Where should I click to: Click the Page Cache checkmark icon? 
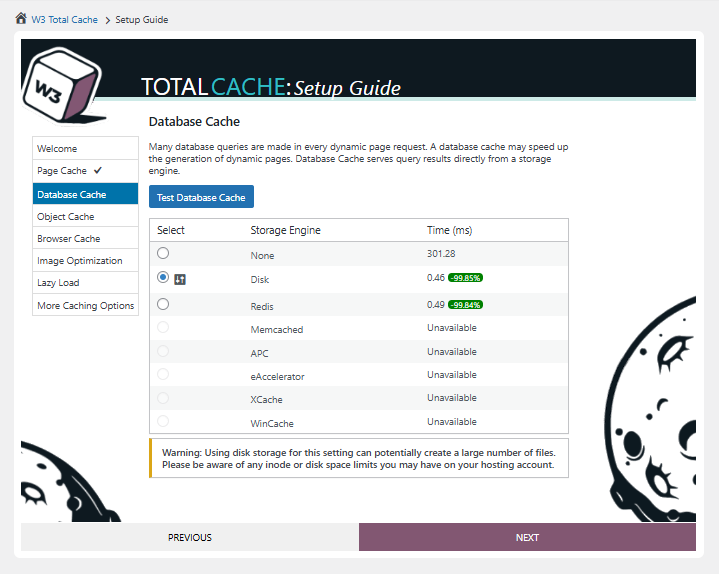click(98, 171)
